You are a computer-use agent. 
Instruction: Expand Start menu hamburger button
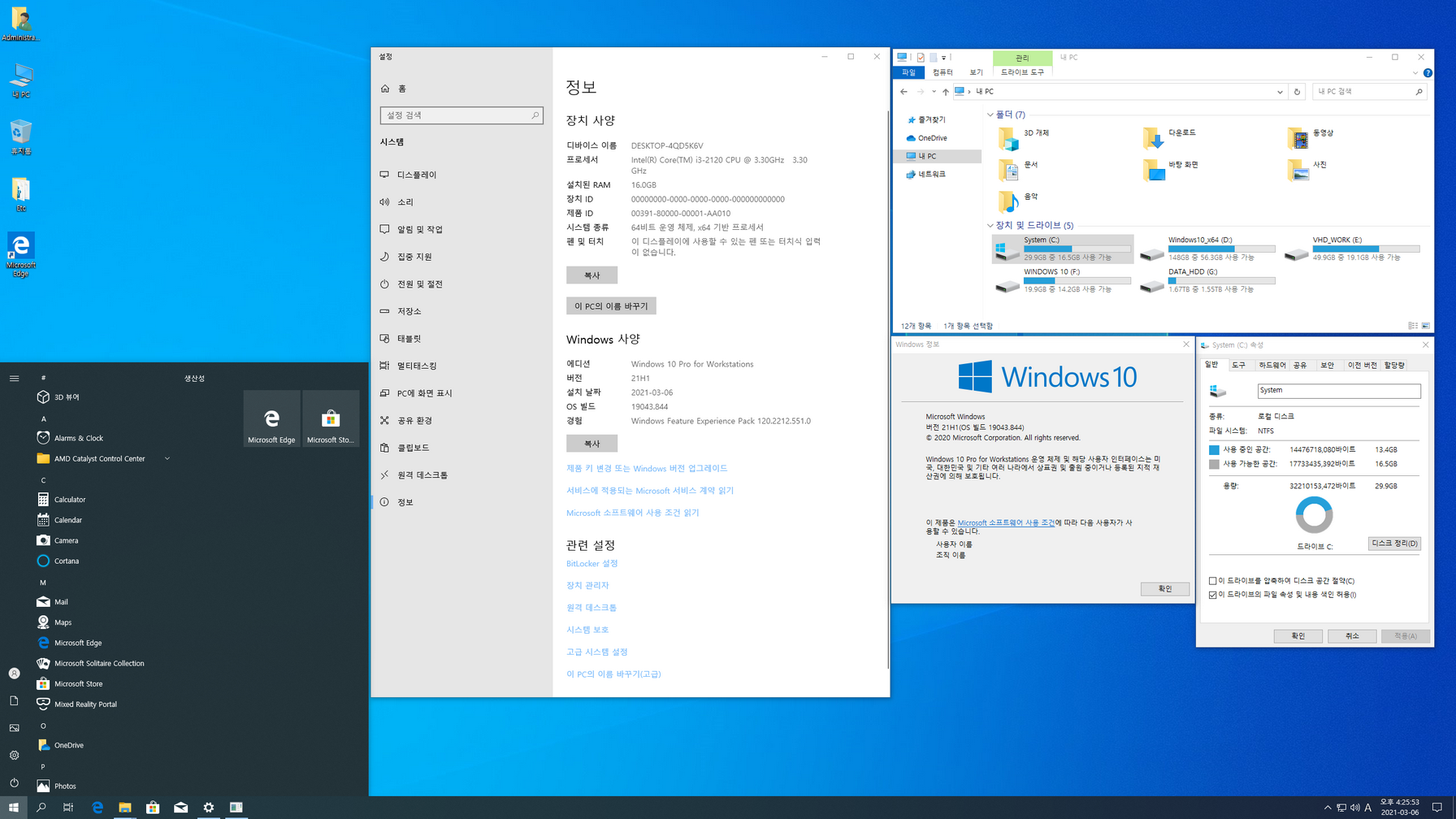(x=14, y=378)
